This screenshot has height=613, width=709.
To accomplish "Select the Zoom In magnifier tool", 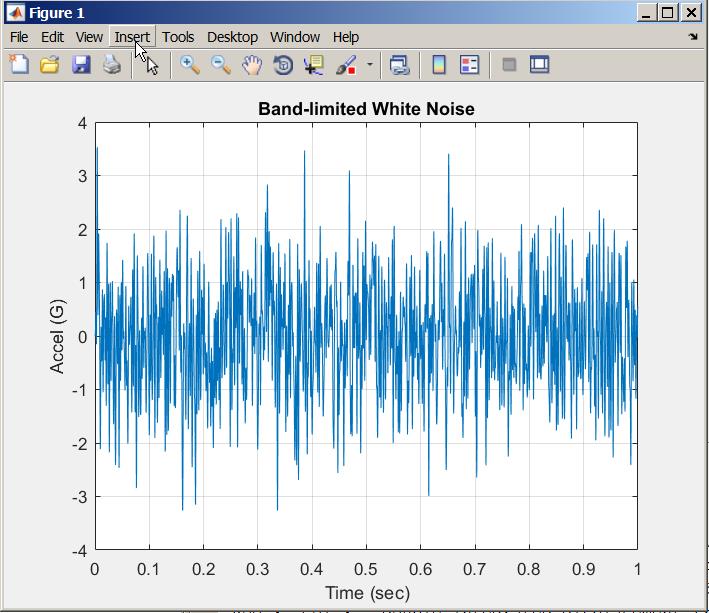I will (x=190, y=65).
